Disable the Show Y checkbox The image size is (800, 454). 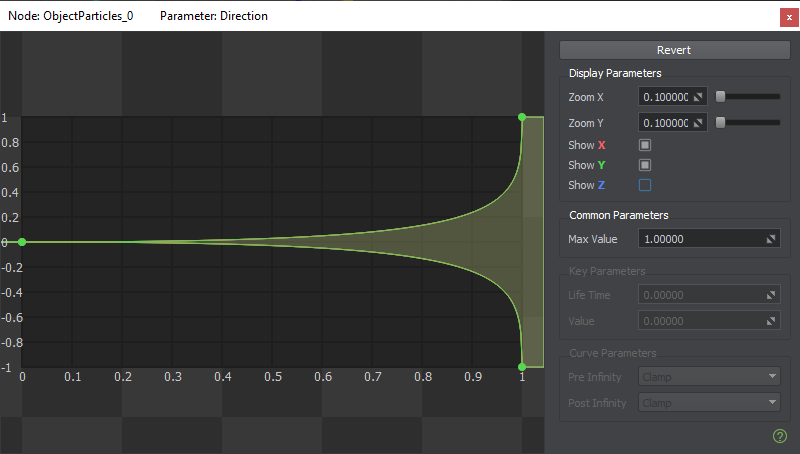point(645,165)
